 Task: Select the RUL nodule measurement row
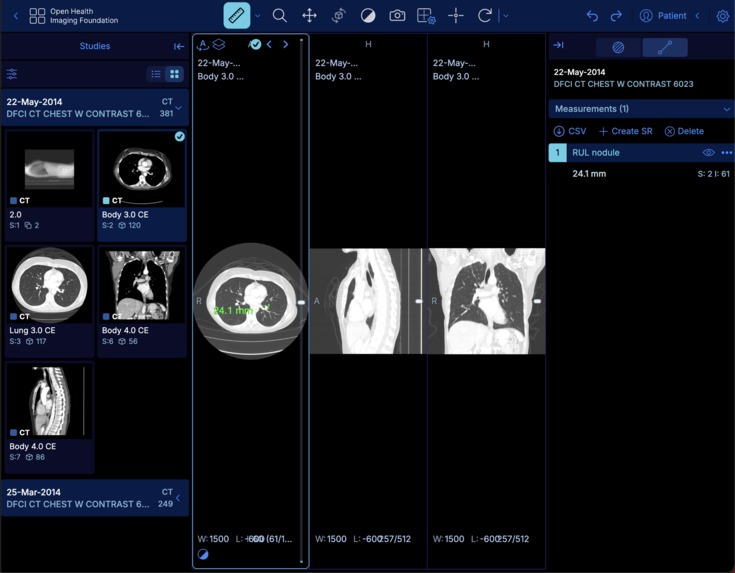641,153
